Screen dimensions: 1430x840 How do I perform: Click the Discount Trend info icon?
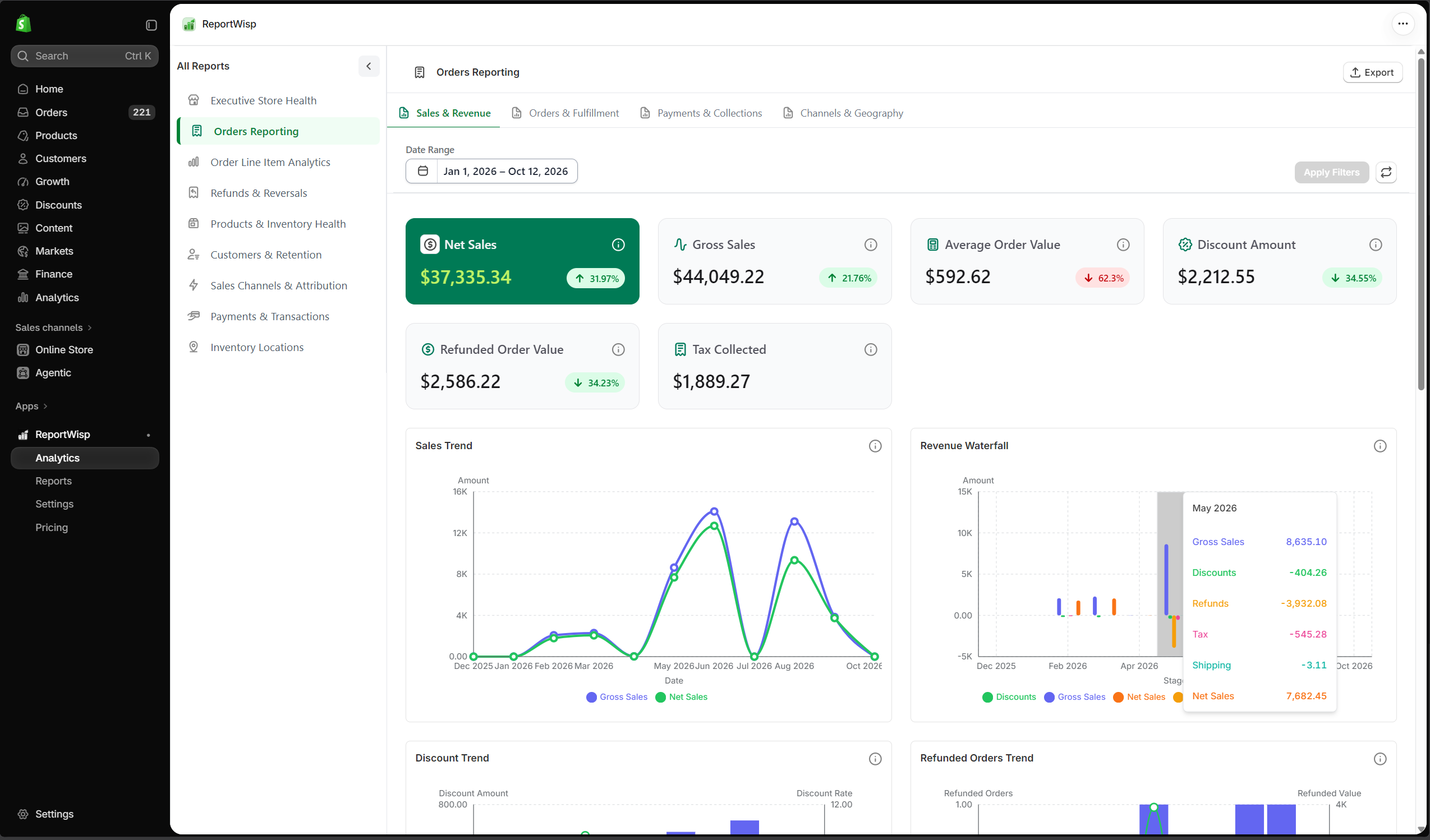875,759
